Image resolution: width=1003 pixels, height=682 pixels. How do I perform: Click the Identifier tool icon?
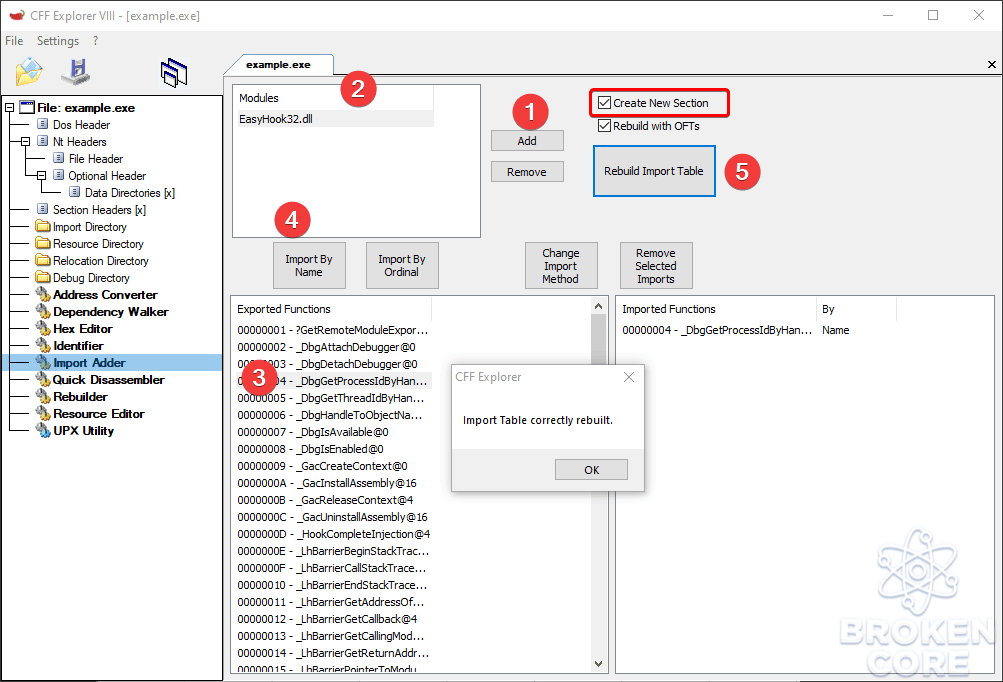click(43, 345)
